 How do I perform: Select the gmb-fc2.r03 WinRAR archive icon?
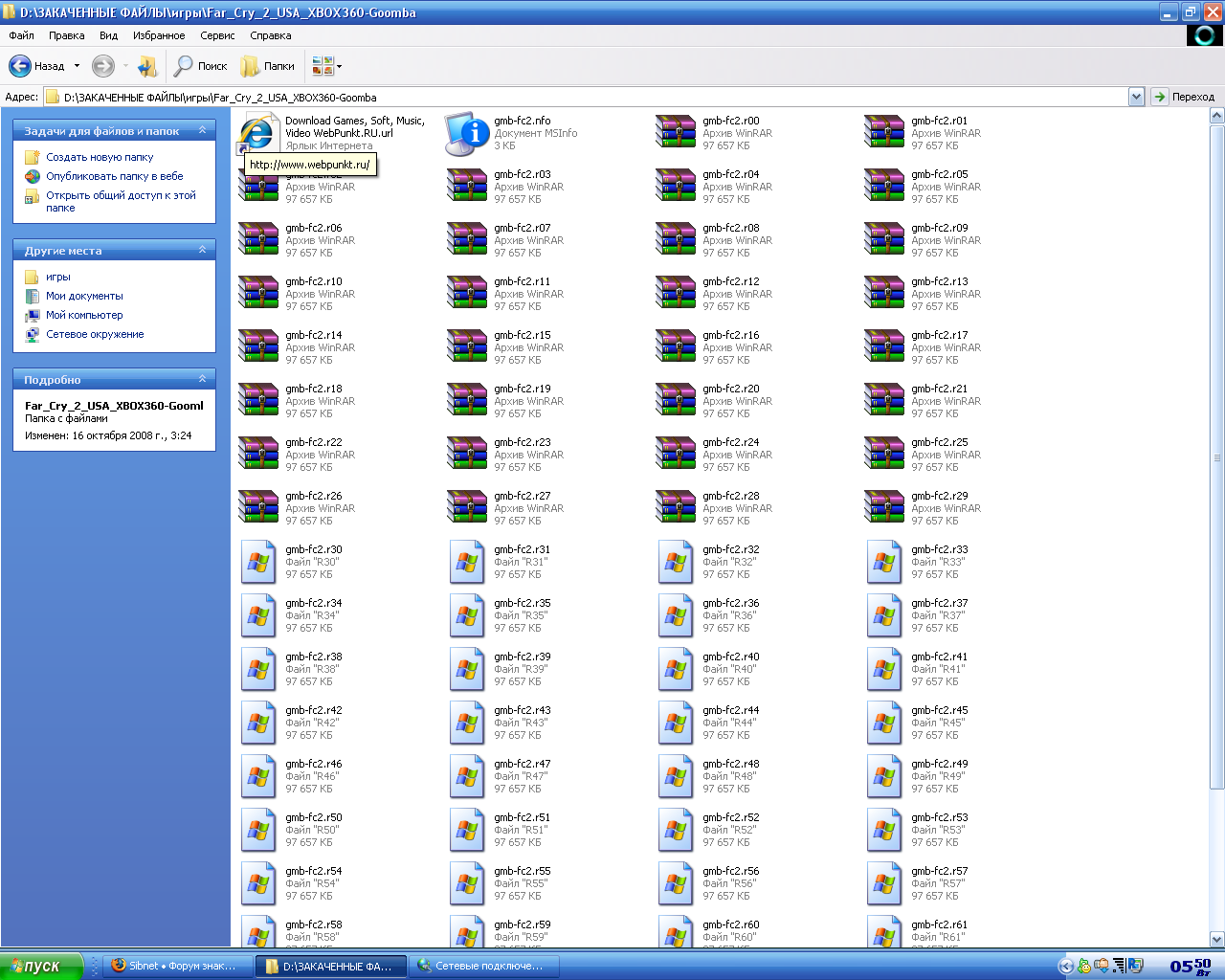467,186
